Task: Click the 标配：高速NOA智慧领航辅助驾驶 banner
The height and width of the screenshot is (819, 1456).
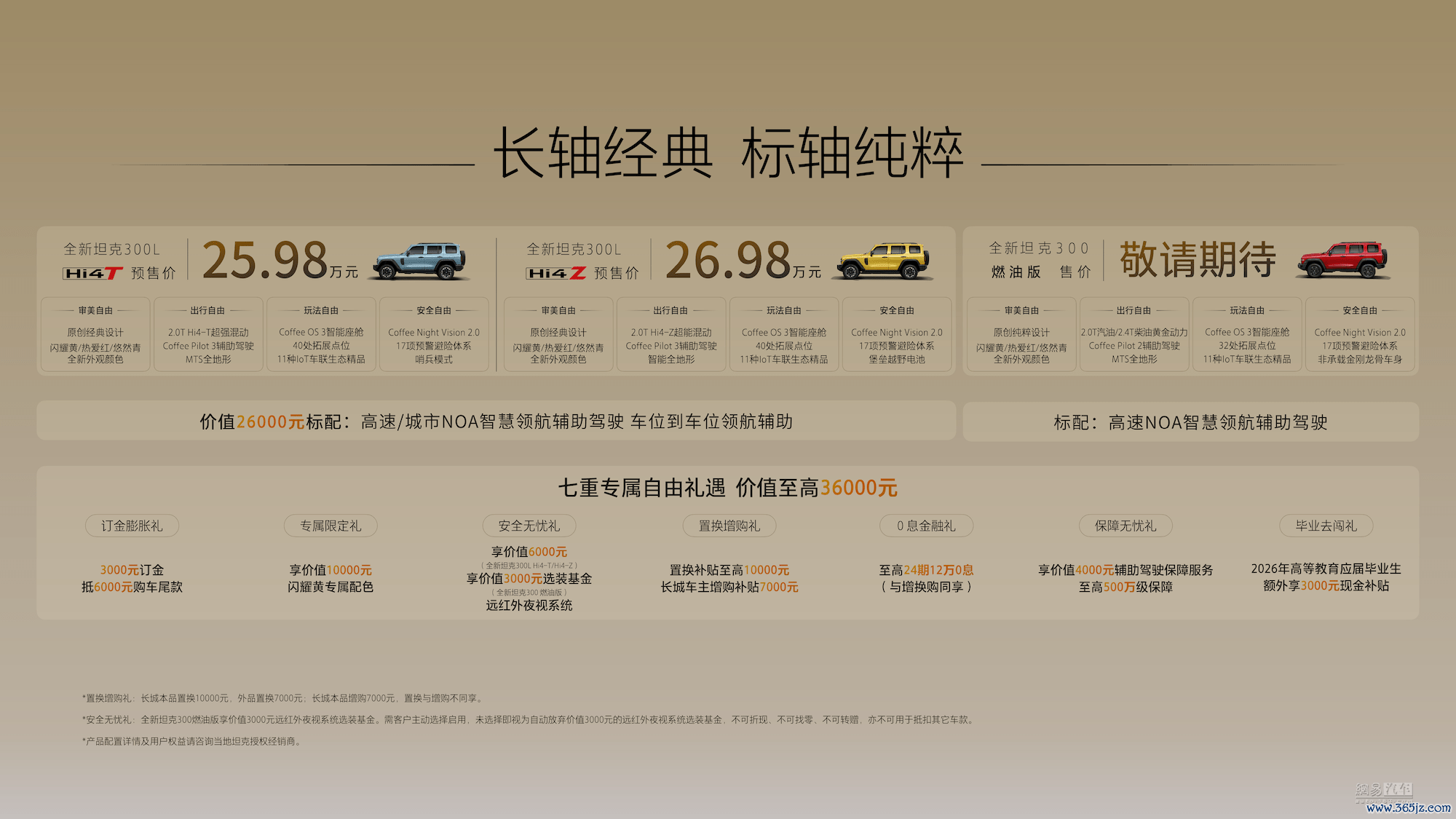Action: pyautogui.click(x=1191, y=422)
